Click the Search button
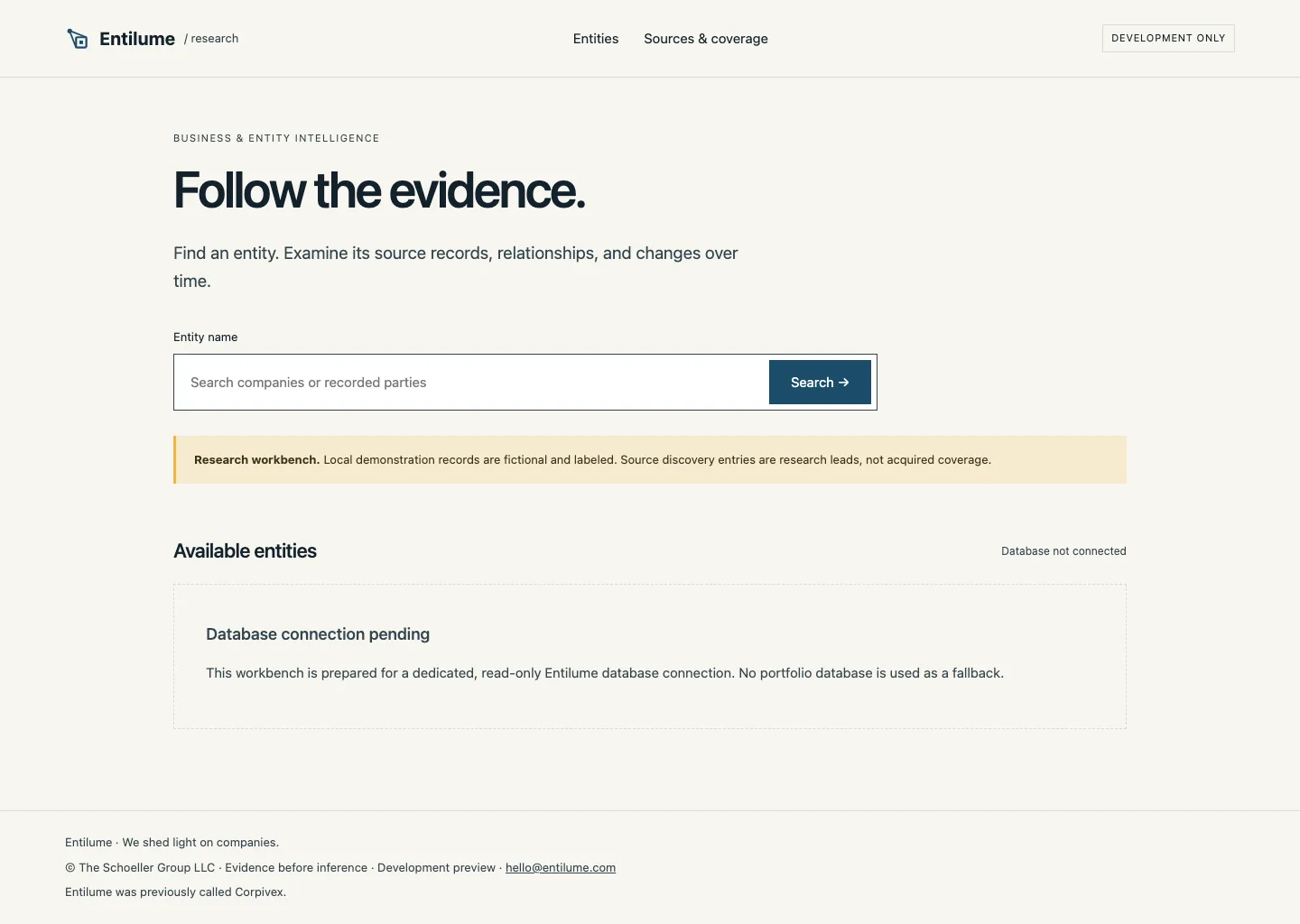1300x924 pixels. 820,383
